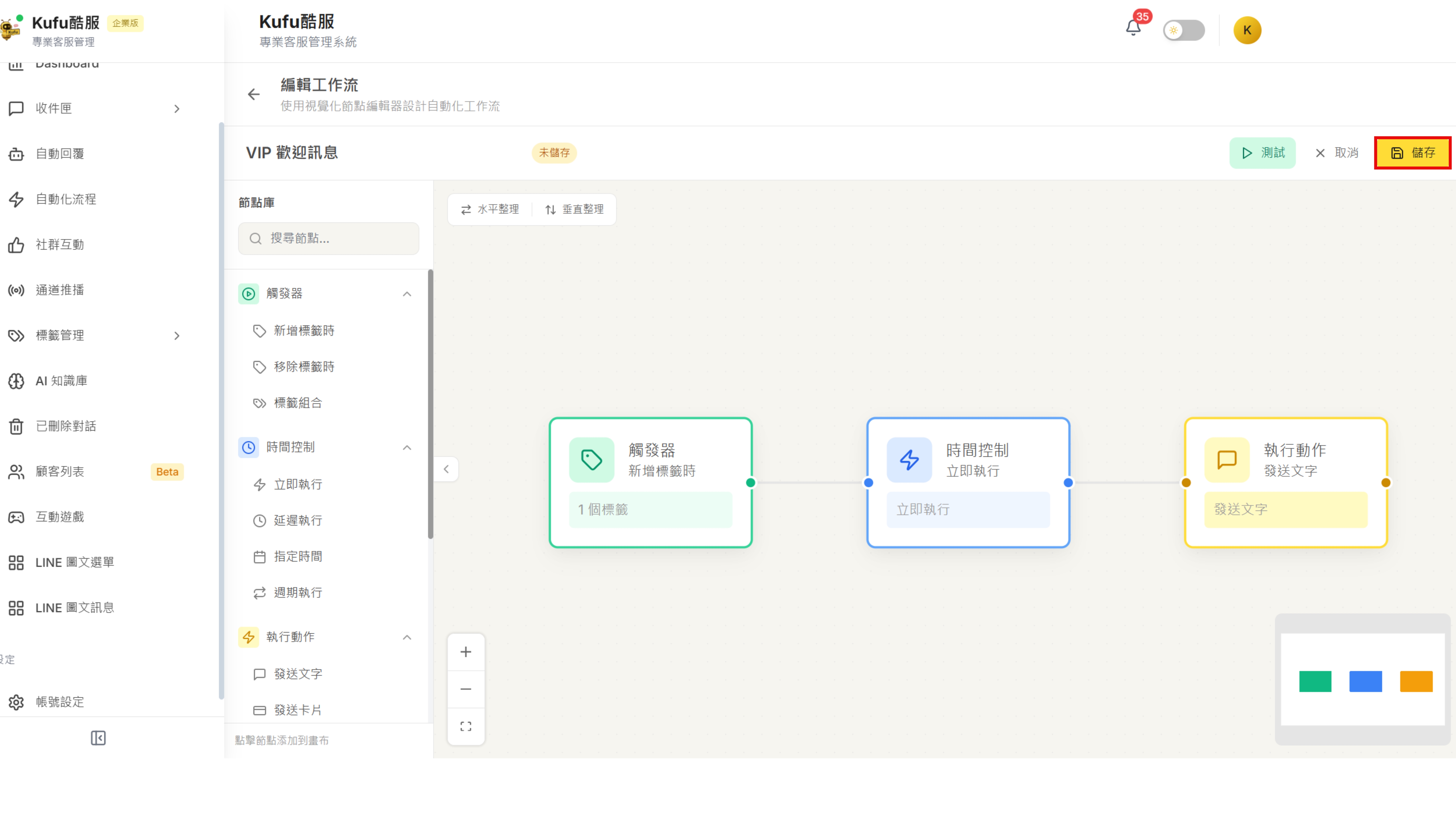Viewport: 1456px width, 819px height.
Task: Zoom in on the canvas with the plus icon
Action: pos(466,652)
